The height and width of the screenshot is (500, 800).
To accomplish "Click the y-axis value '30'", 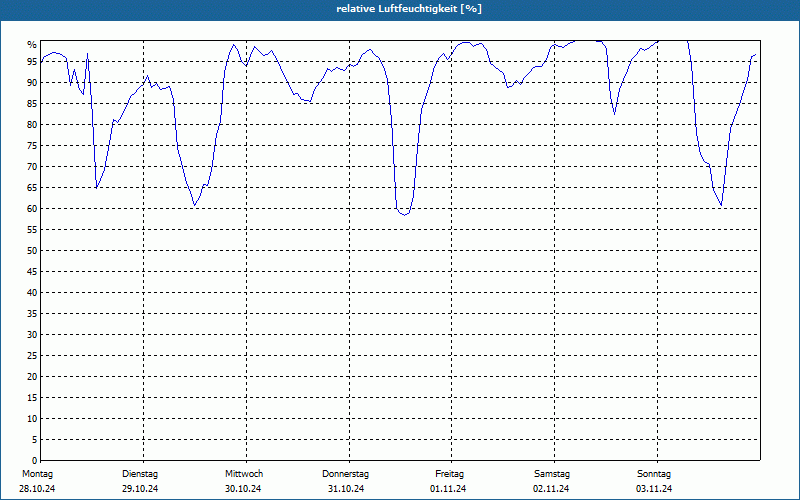I will click(x=32, y=335).
